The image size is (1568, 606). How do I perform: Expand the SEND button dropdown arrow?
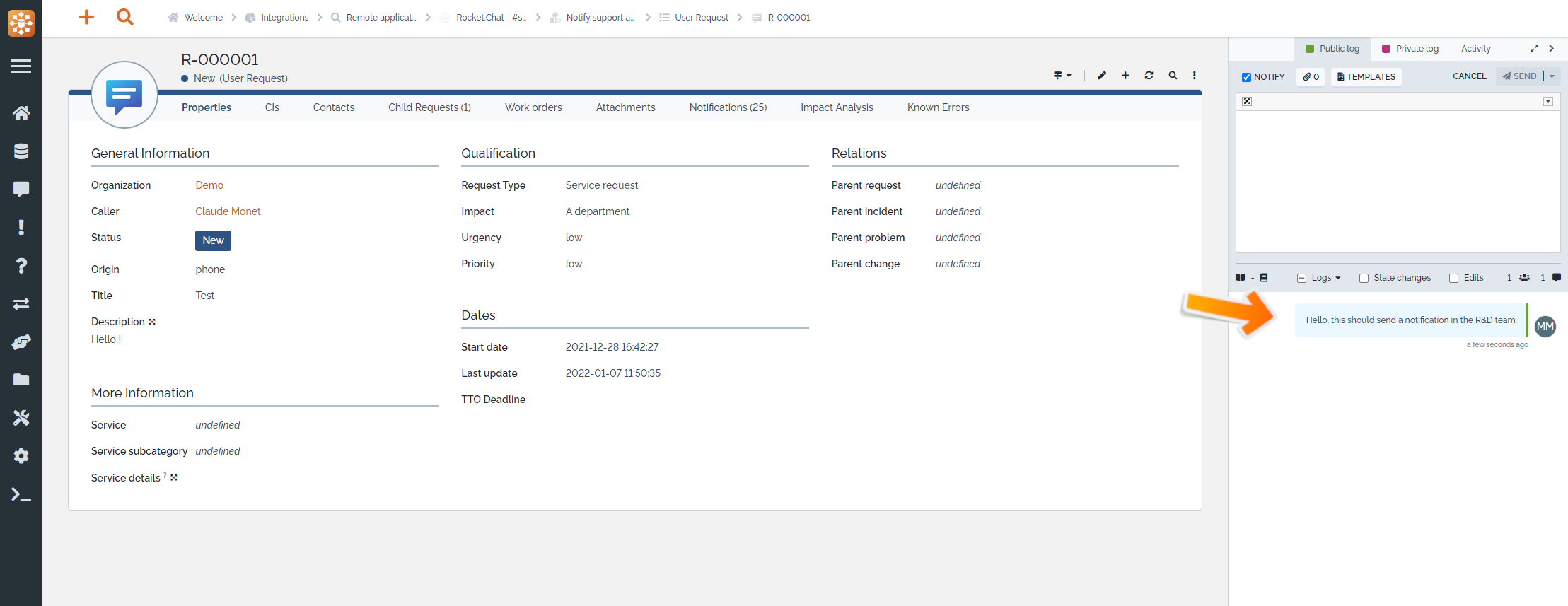coord(1552,76)
